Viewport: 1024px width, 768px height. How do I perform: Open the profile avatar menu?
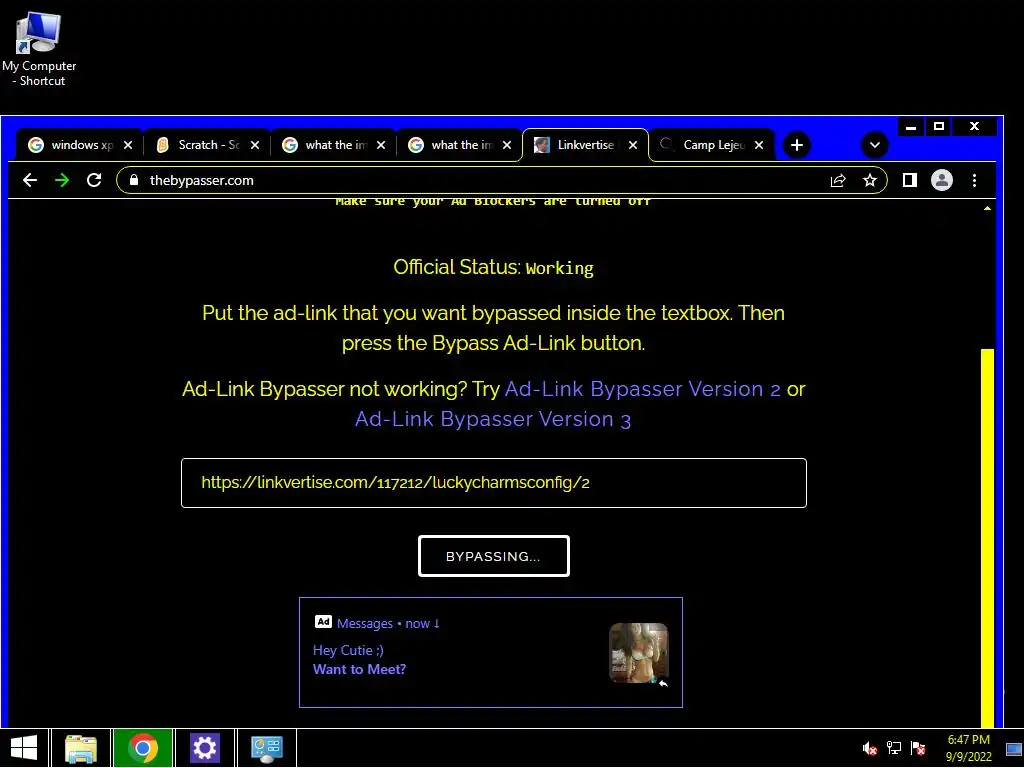coord(942,180)
